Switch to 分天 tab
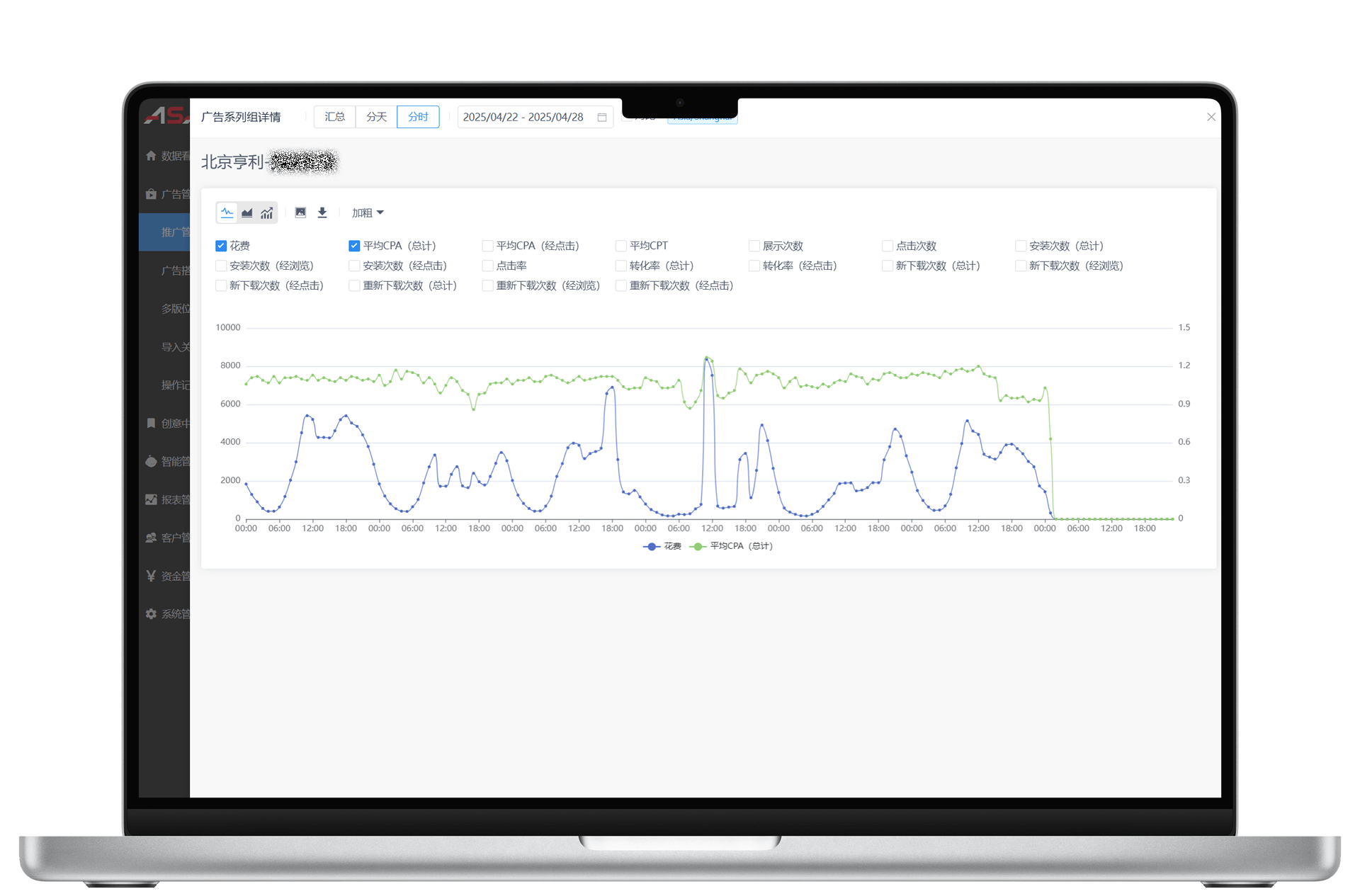This screenshot has height=896, width=1360. [x=376, y=117]
